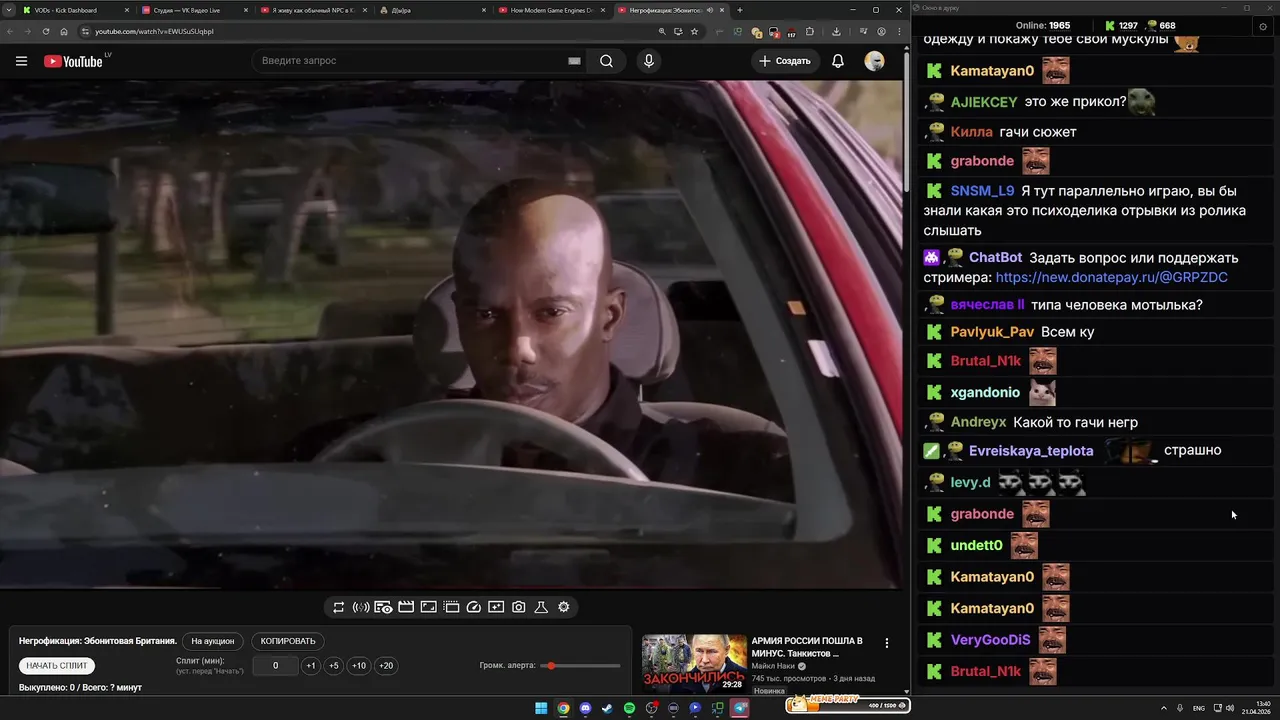Take a screenshot with the camera icon
This screenshot has height=720, width=1280.
coord(519,607)
